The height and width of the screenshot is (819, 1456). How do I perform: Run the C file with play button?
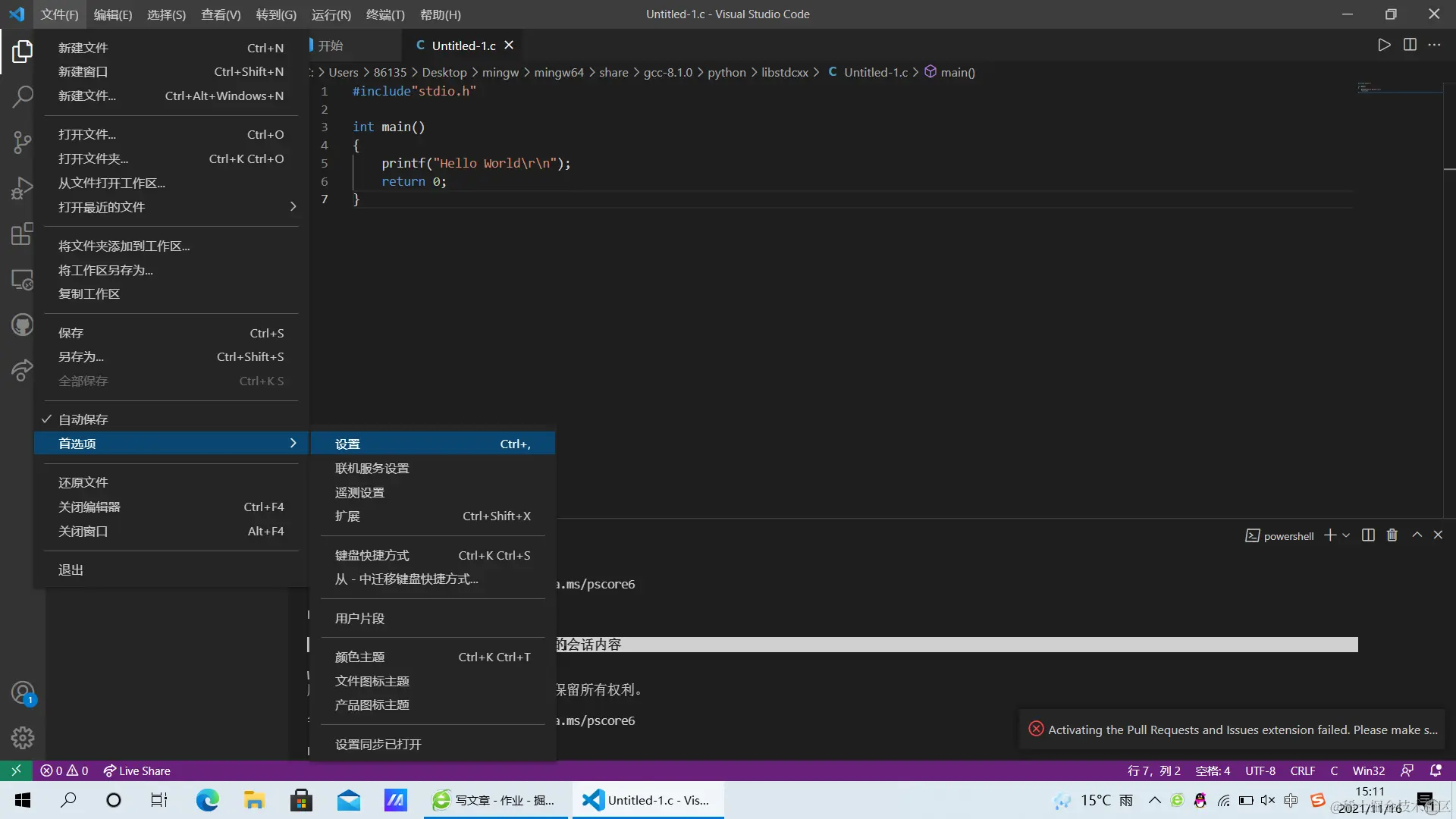1384,45
